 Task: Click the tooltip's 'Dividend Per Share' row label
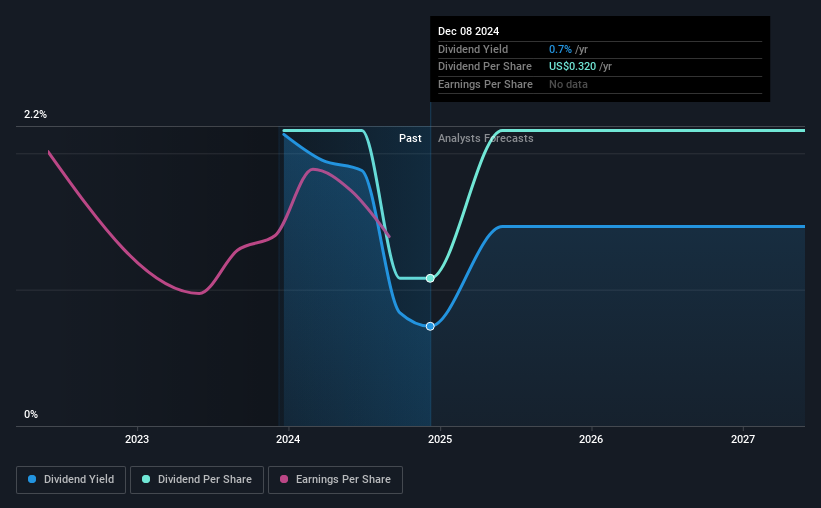[485, 67]
